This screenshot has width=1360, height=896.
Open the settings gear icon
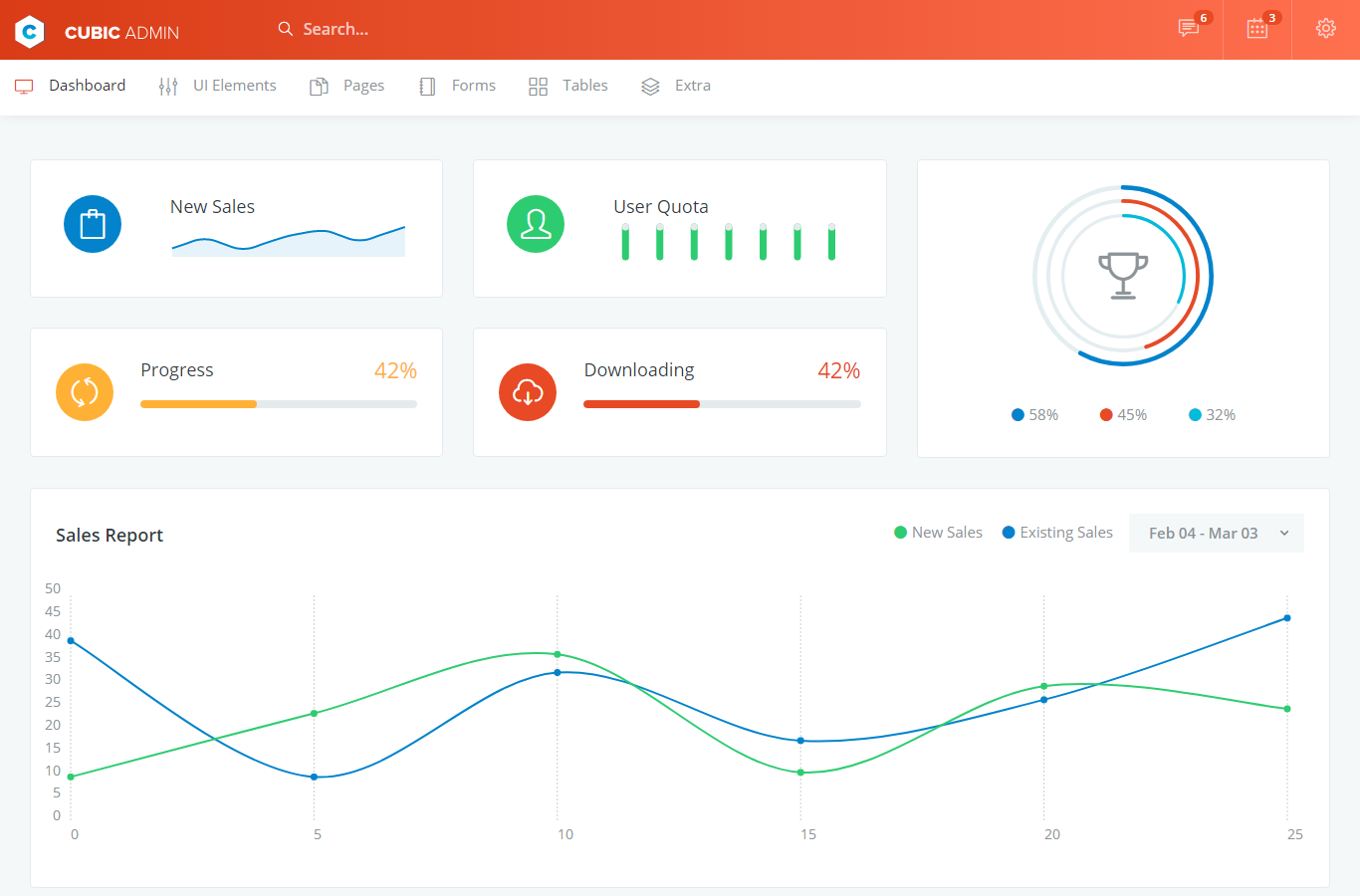point(1325,29)
